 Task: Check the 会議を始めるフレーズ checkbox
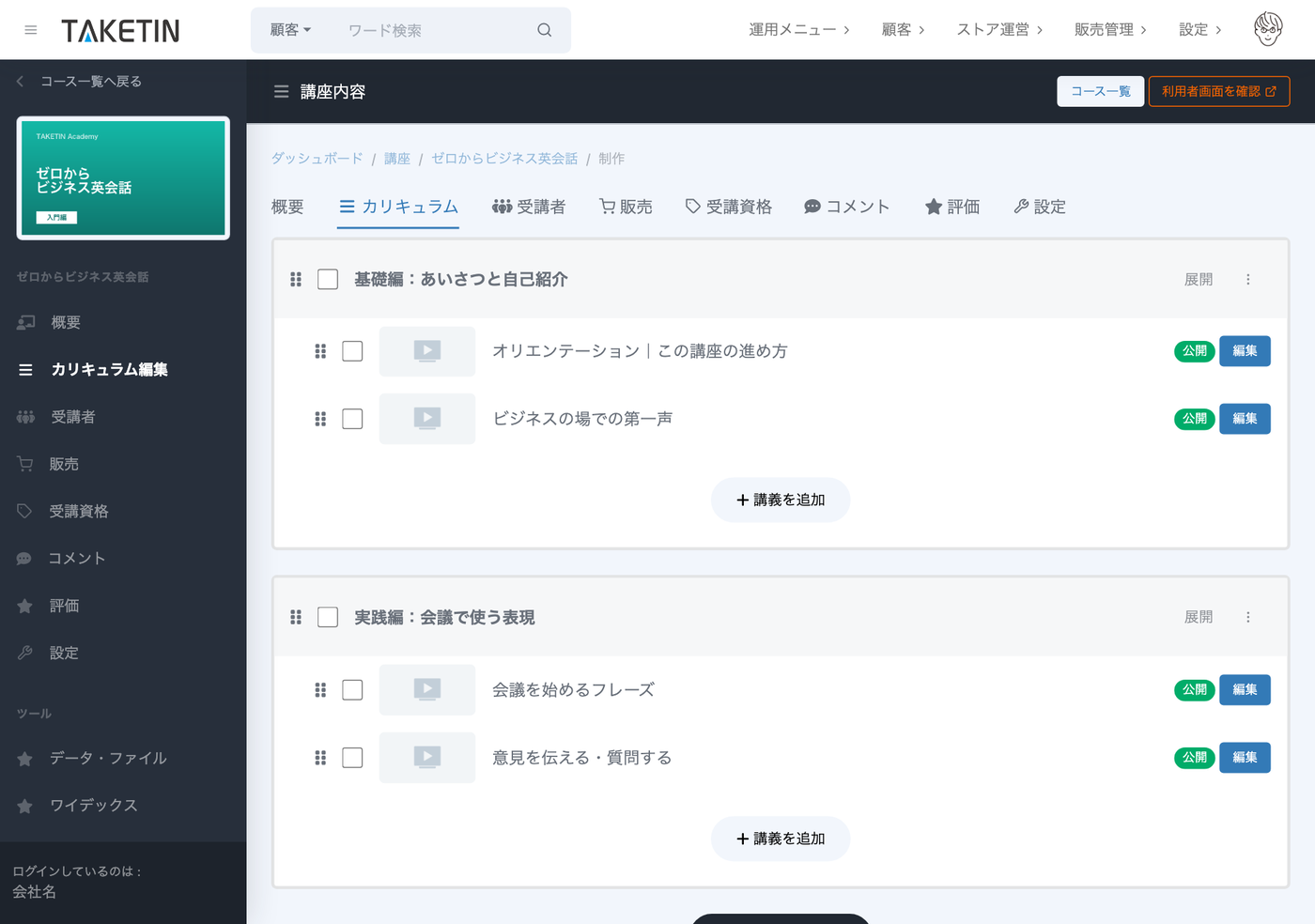point(352,690)
